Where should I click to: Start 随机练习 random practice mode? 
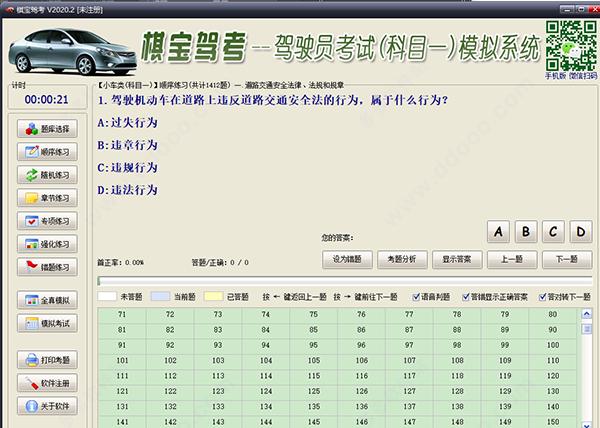point(47,176)
